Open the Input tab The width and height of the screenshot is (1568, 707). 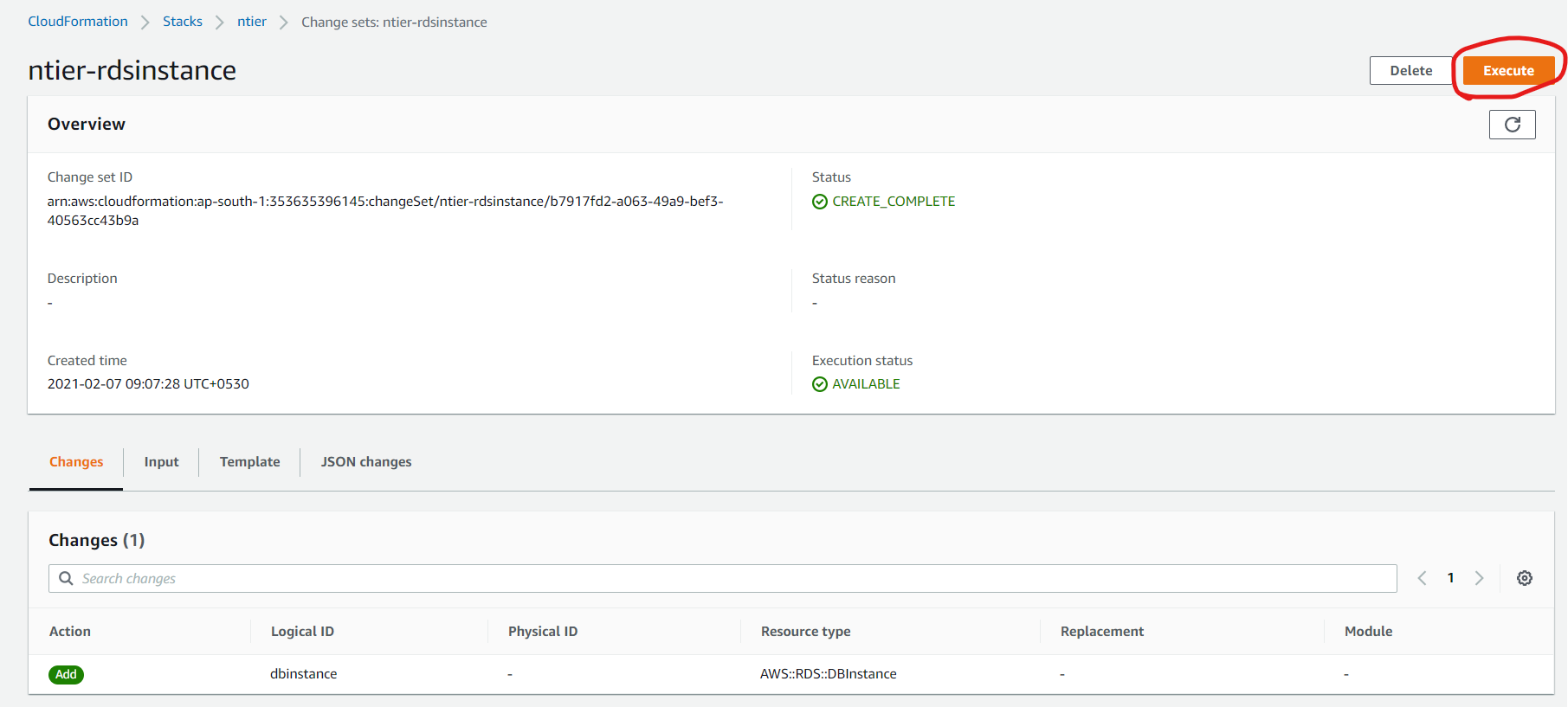pos(161,462)
